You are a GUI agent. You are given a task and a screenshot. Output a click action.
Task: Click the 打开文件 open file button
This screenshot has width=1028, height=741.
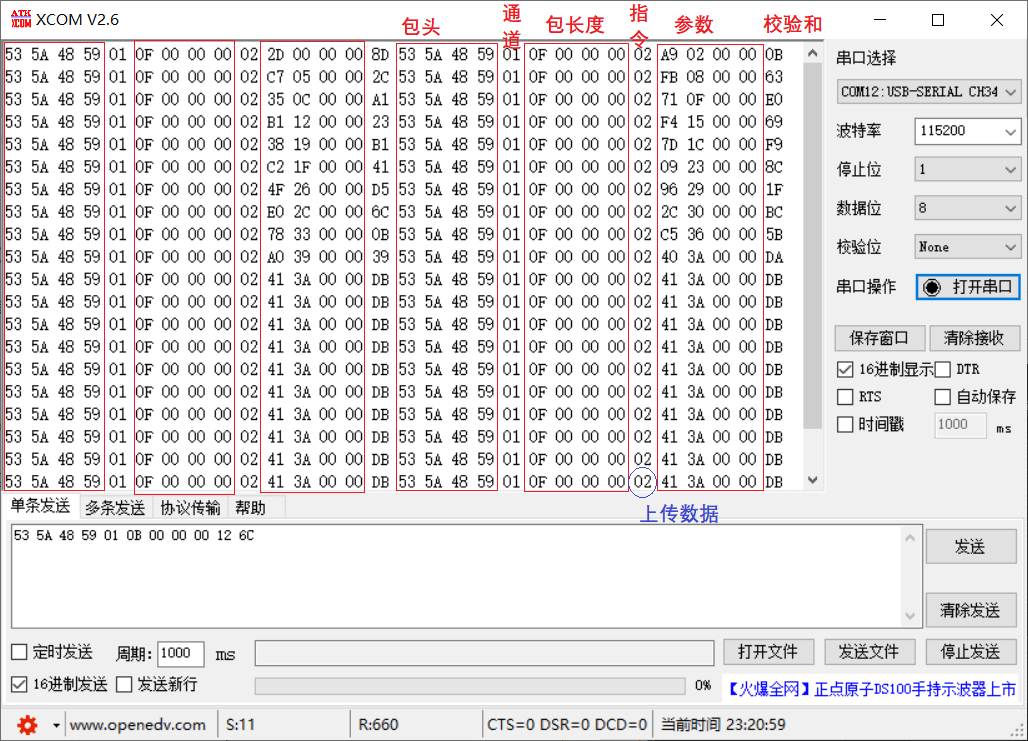click(x=768, y=652)
